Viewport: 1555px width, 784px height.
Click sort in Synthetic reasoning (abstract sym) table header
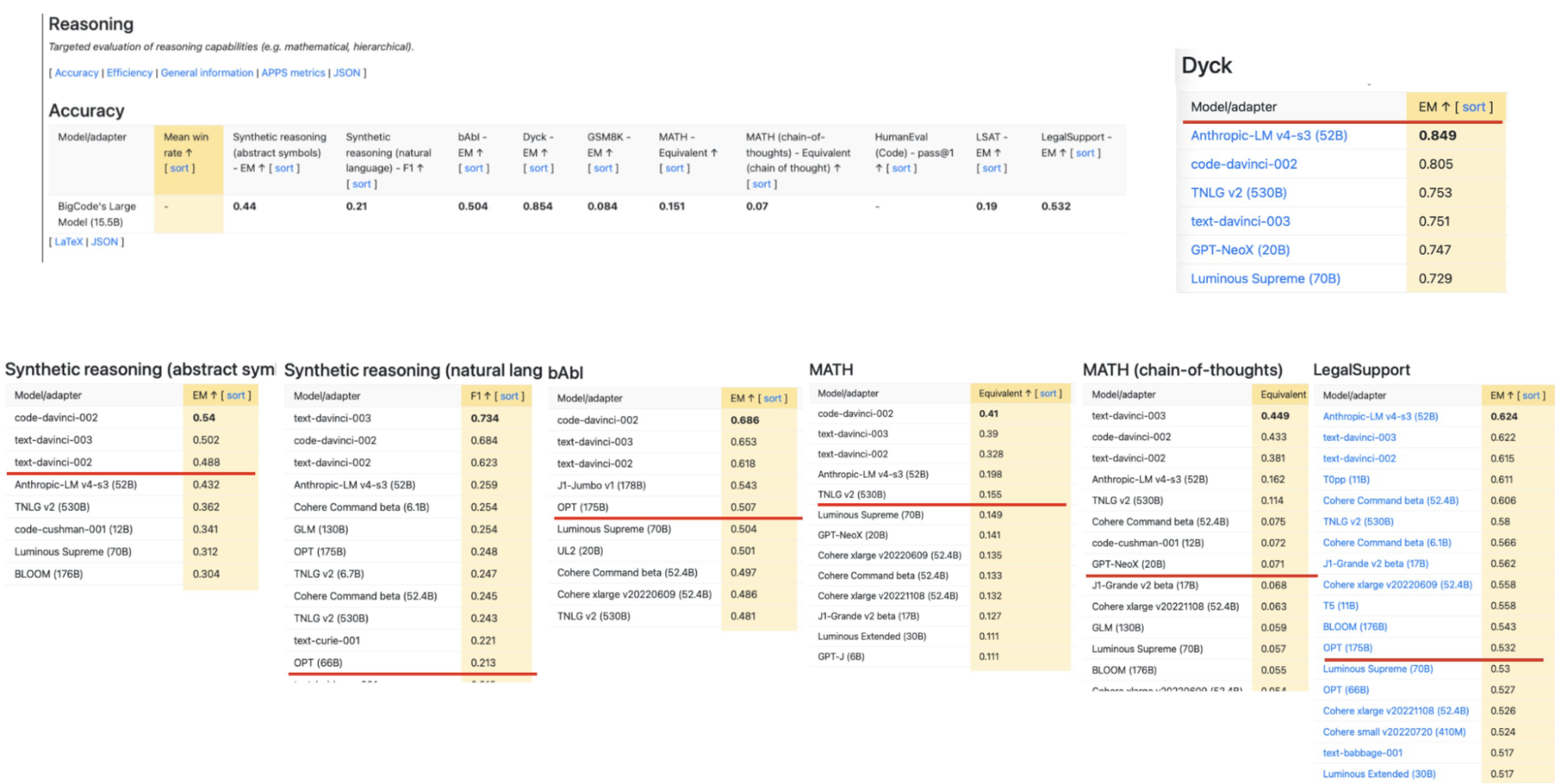pyautogui.click(x=236, y=396)
